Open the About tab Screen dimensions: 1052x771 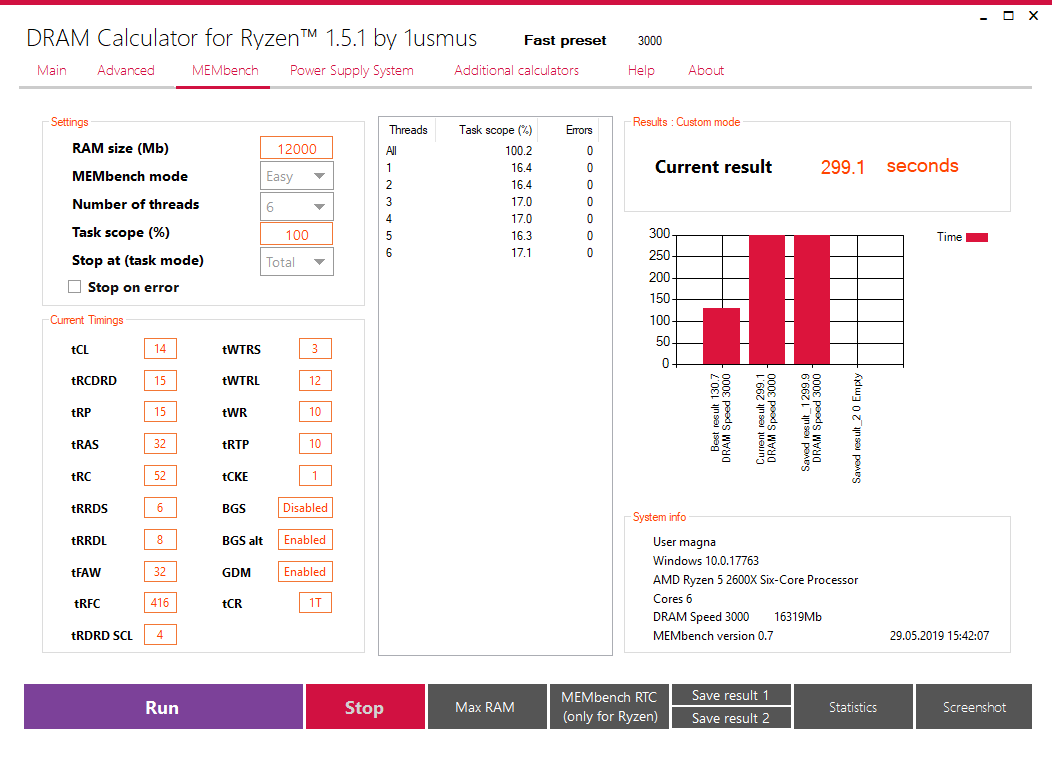706,70
